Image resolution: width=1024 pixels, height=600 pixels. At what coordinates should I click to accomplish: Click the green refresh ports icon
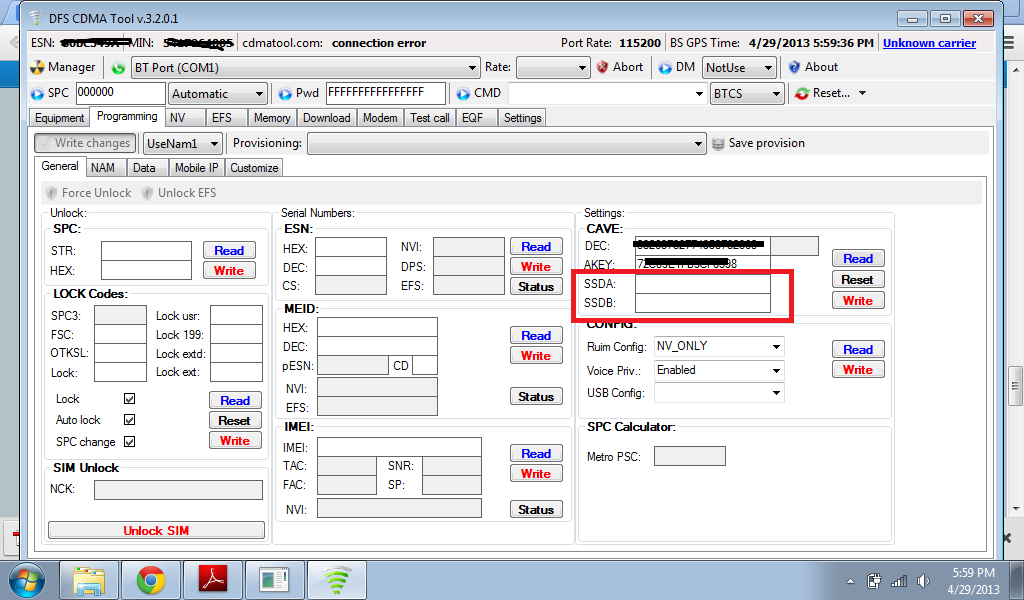(x=118, y=68)
